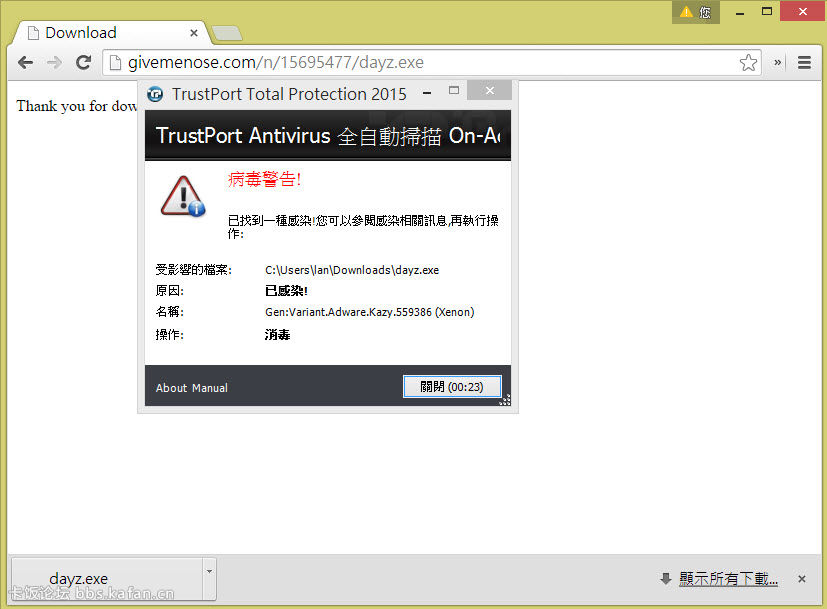
Task: Bookmark this page with the star icon
Action: coord(748,63)
